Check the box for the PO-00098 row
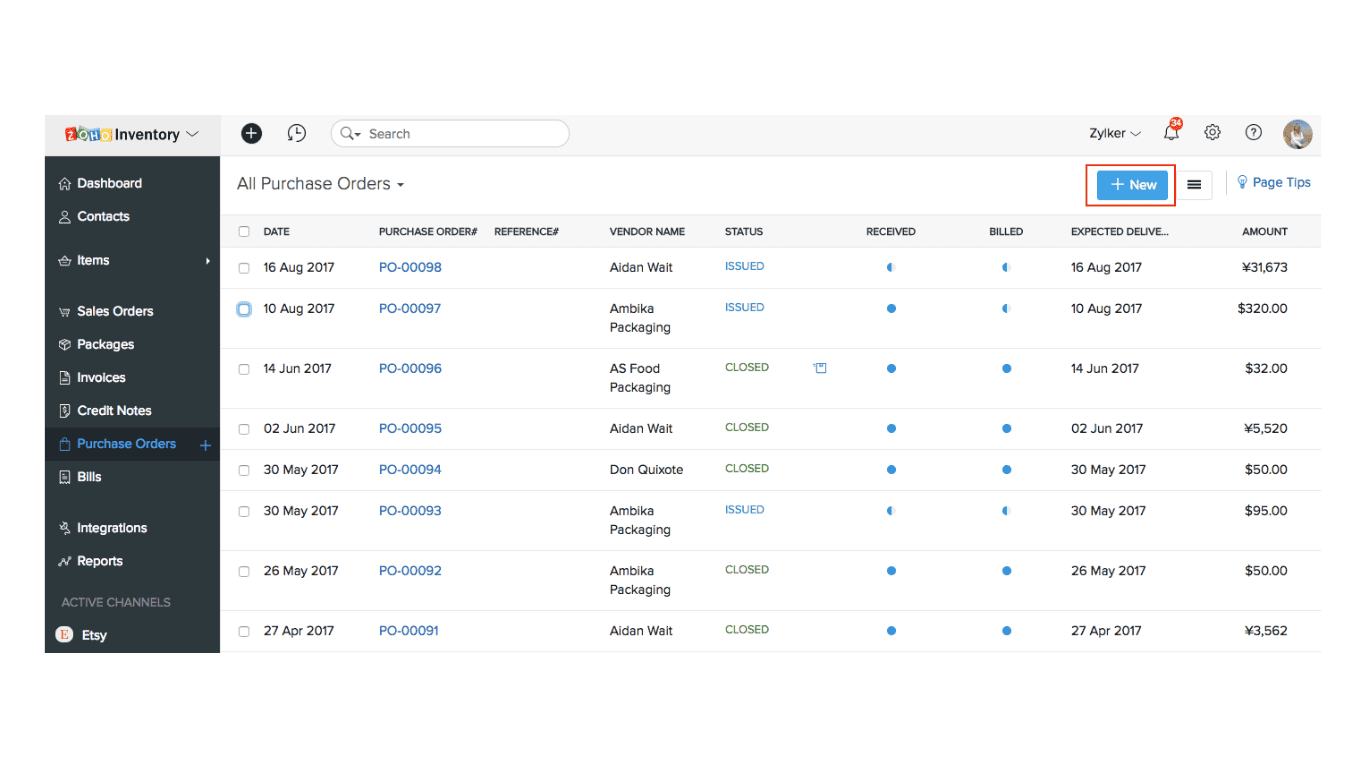This screenshot has width=1366, height=768. click(x=244, y=268)
